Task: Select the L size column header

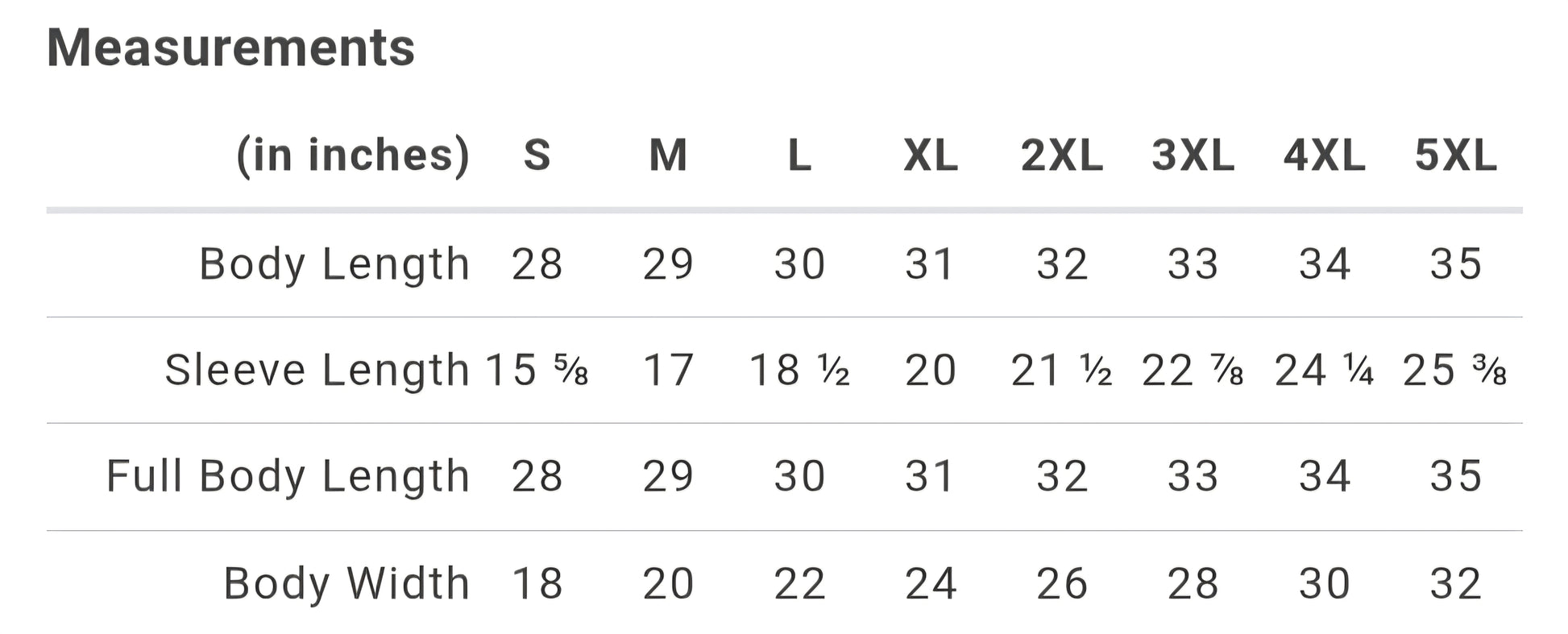Action: click(799, 155)
